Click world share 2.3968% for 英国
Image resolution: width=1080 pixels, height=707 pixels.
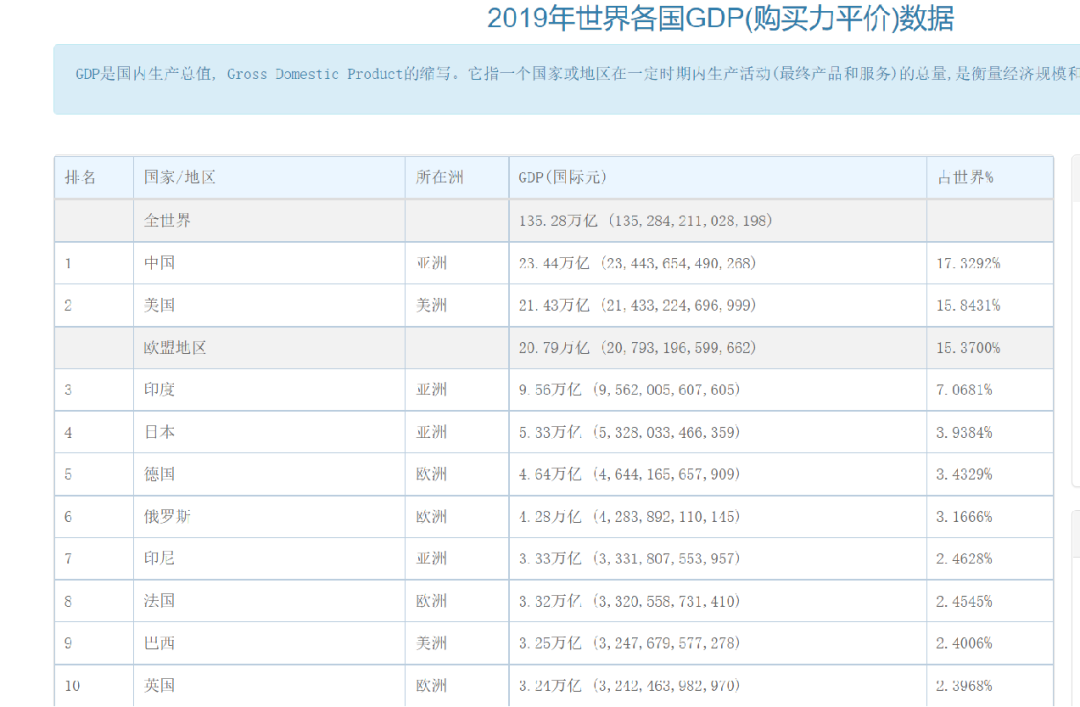[x=964, y=686]
